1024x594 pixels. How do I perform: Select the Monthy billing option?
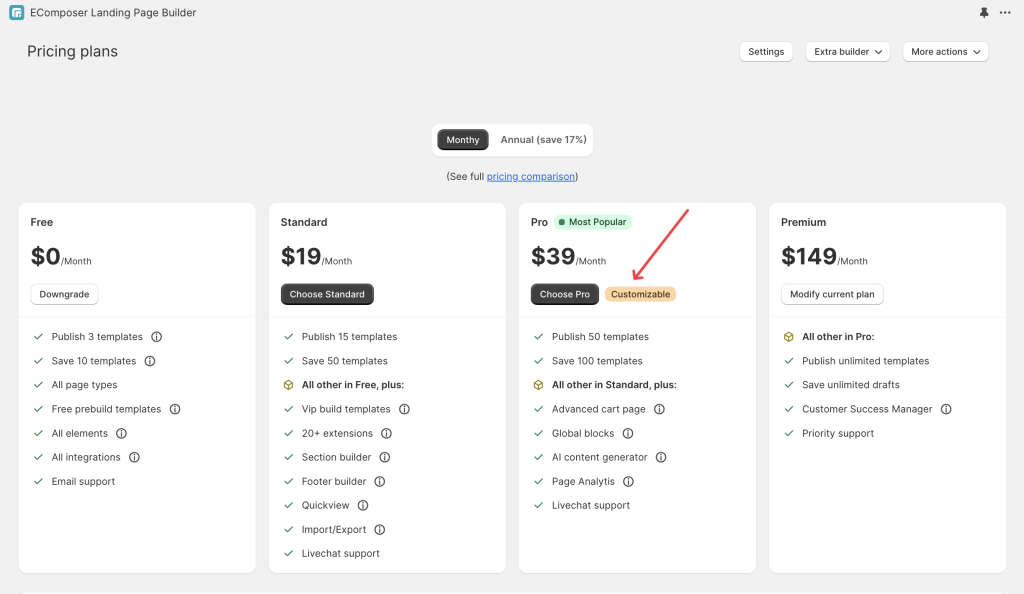tap(463, 140)
